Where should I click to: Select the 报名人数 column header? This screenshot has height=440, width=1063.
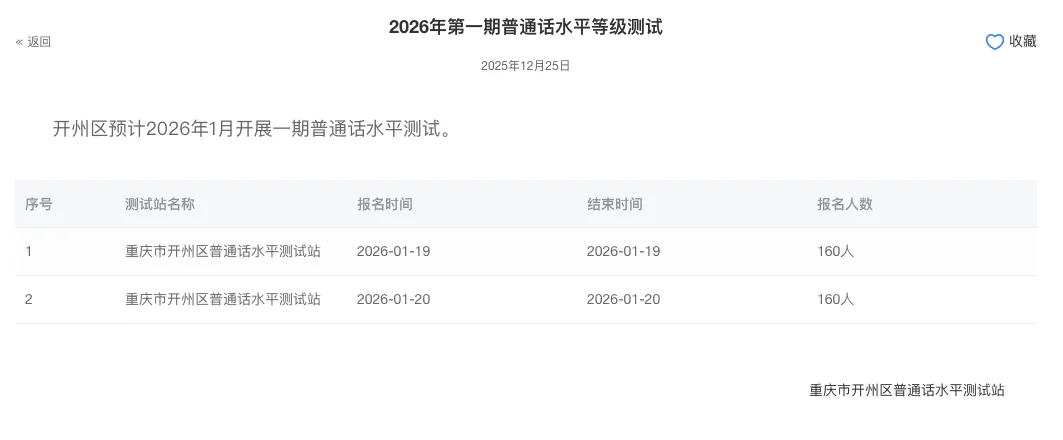tap(845, 204)
